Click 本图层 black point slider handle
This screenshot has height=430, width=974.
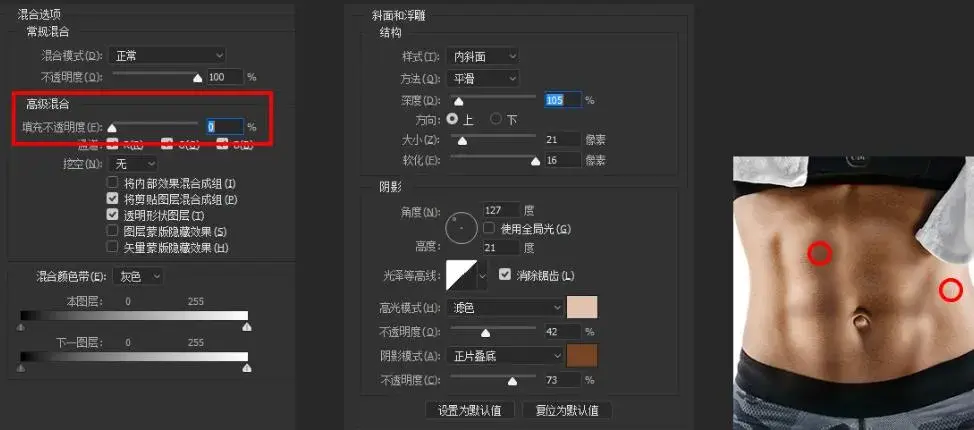point(21,327)
